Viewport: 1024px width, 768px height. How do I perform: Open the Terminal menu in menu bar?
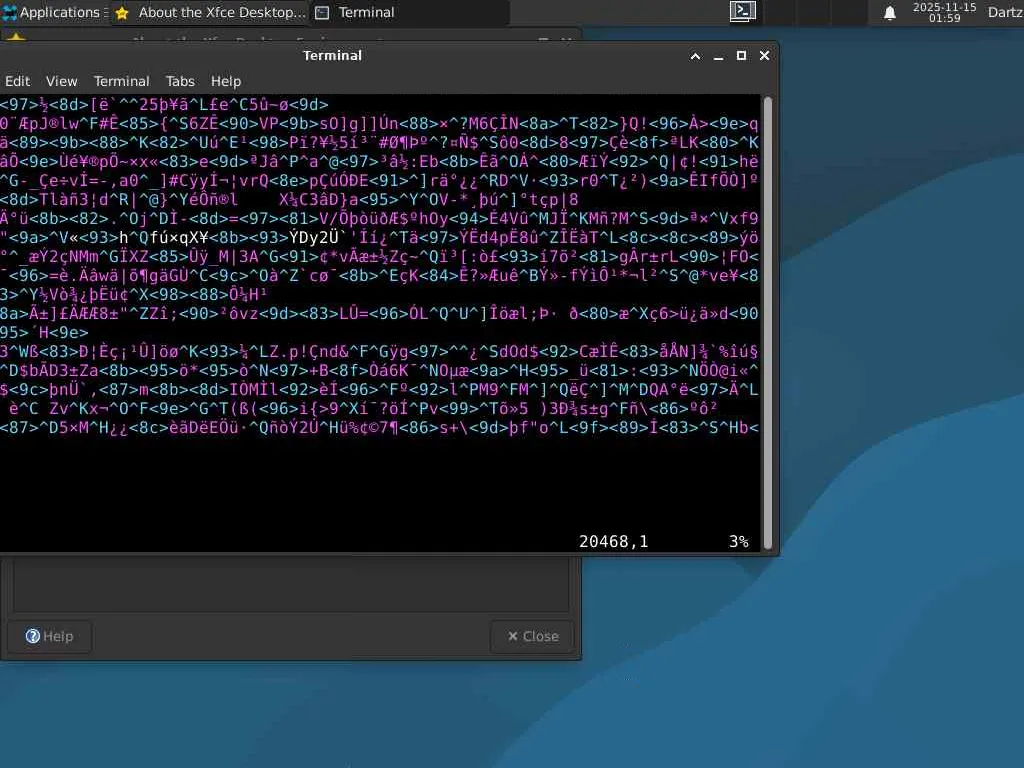coord(121,81)
